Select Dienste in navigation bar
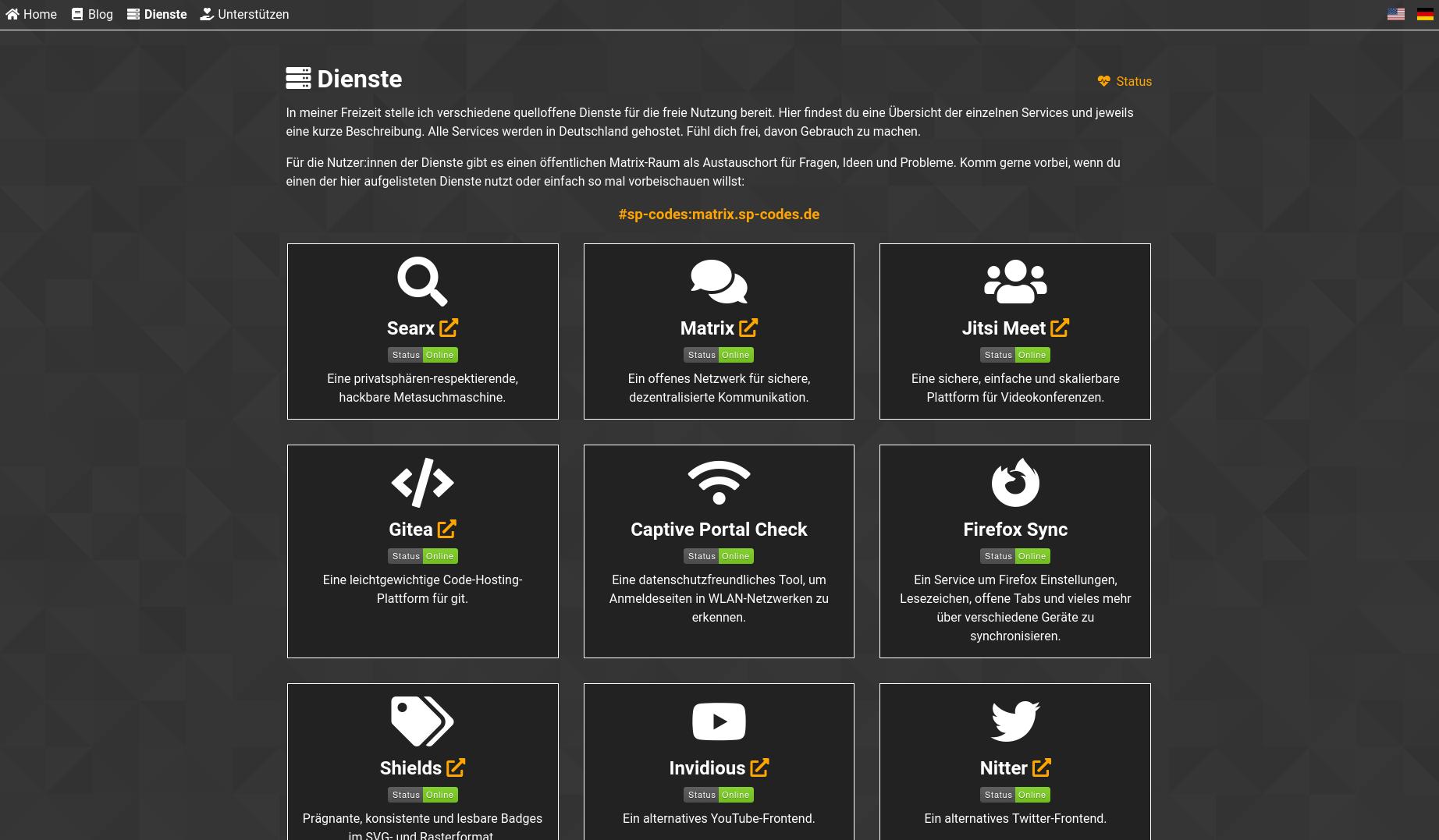Screen dimensions: 1439x840 (157, 14)
